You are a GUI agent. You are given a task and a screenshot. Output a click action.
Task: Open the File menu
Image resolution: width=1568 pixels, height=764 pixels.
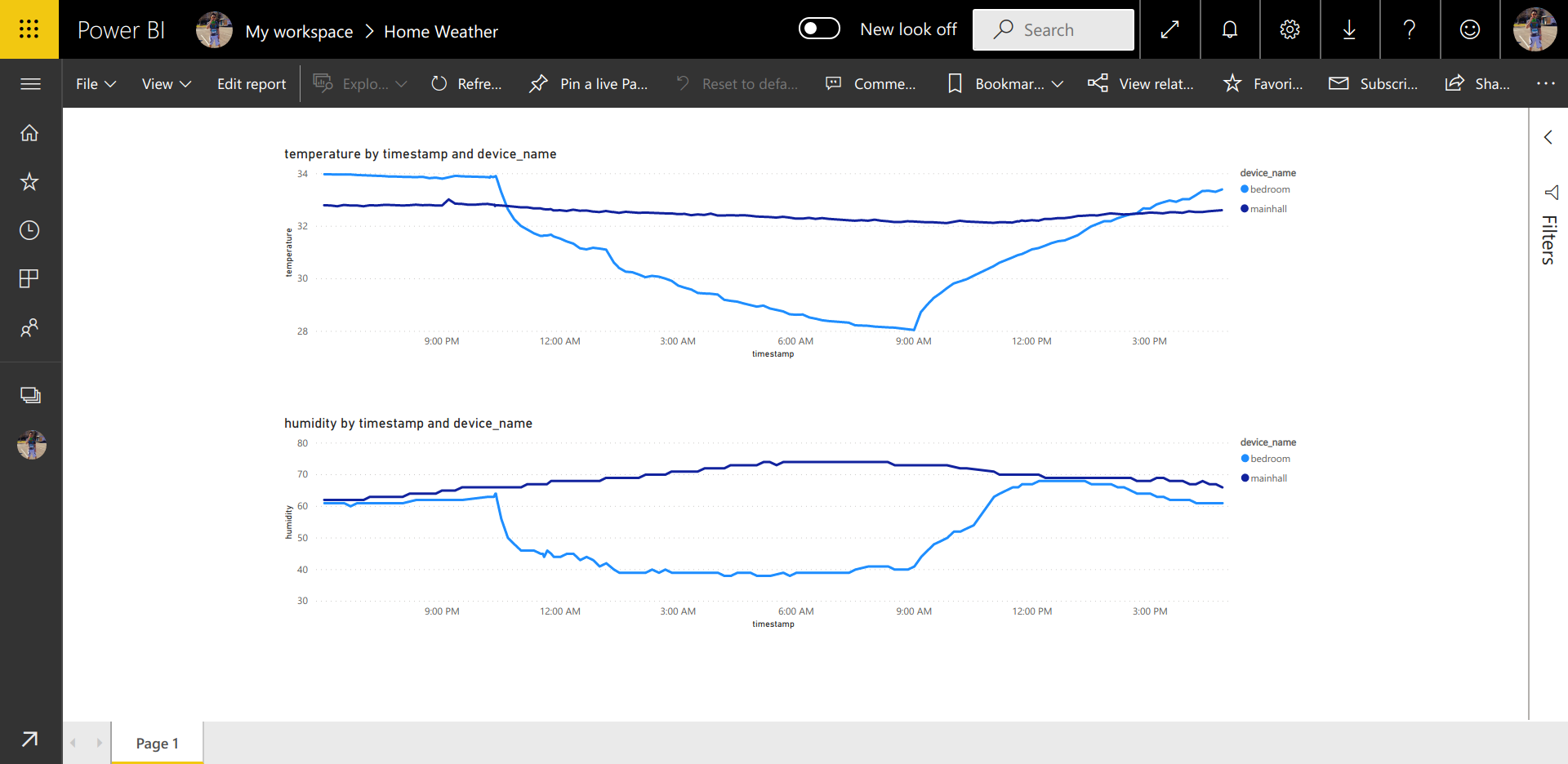click(x=96, y=83)
